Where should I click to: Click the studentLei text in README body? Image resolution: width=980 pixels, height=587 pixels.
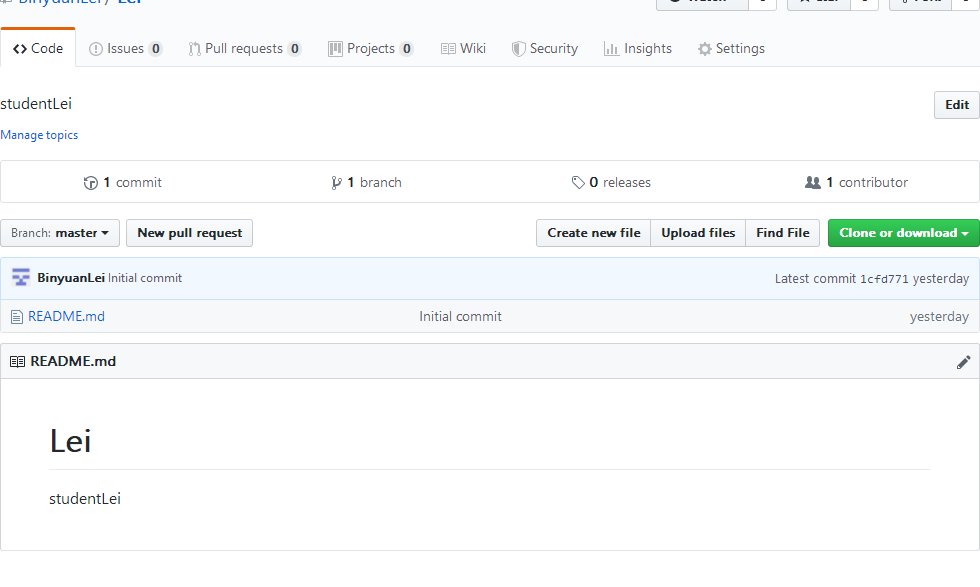pos(85,499)
